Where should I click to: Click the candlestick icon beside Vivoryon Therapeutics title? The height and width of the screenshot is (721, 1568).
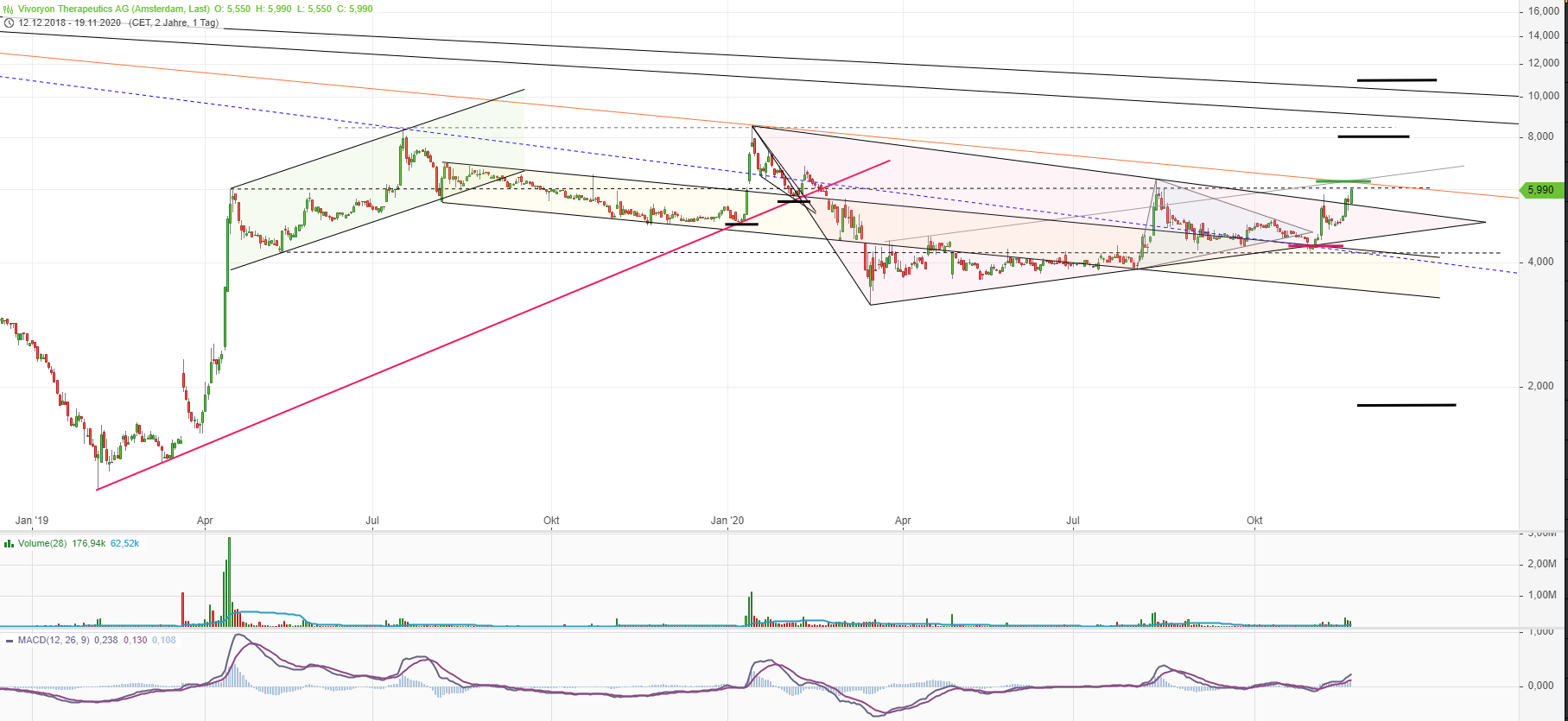9,9
